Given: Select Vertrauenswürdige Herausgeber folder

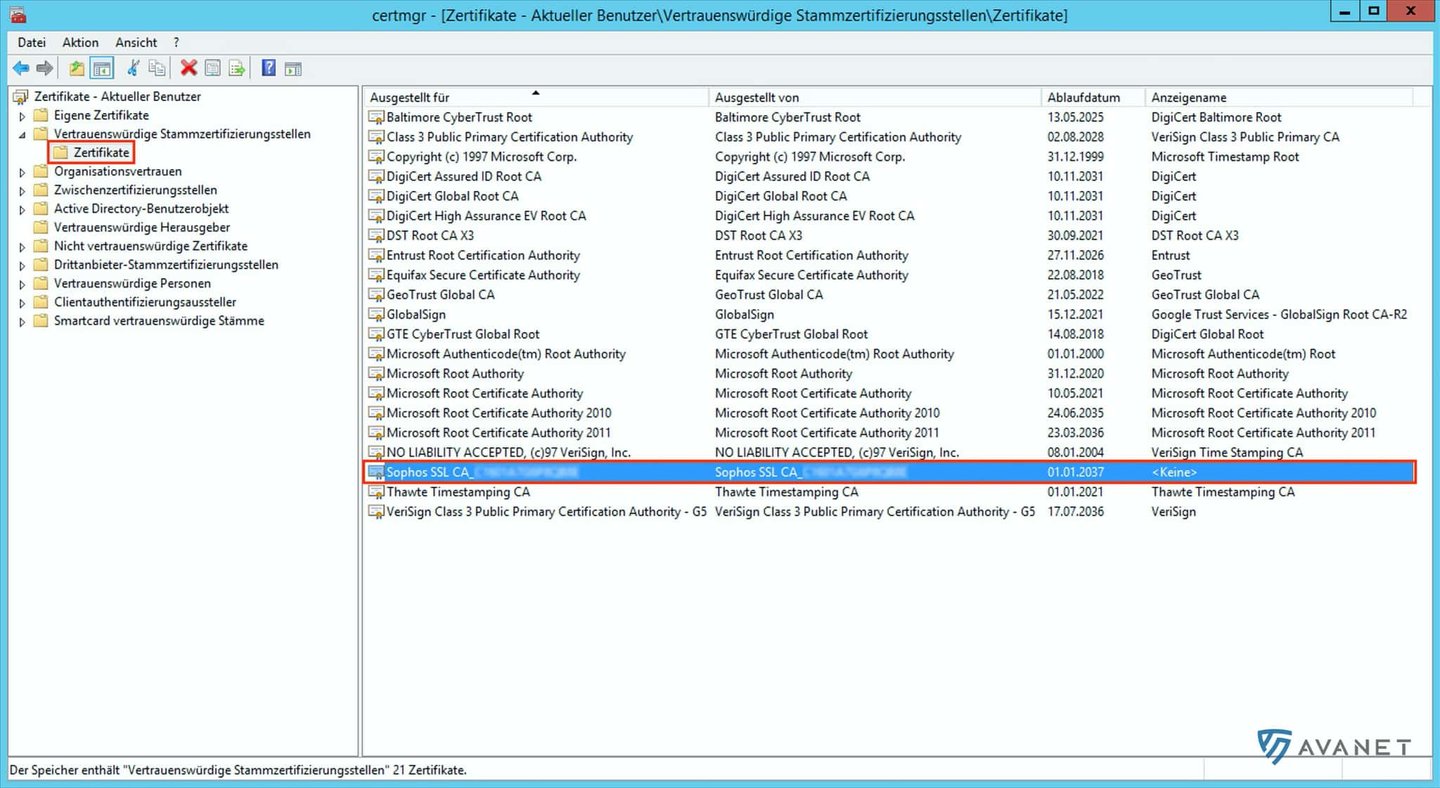Looking at the screenshot, I should 142,228.
